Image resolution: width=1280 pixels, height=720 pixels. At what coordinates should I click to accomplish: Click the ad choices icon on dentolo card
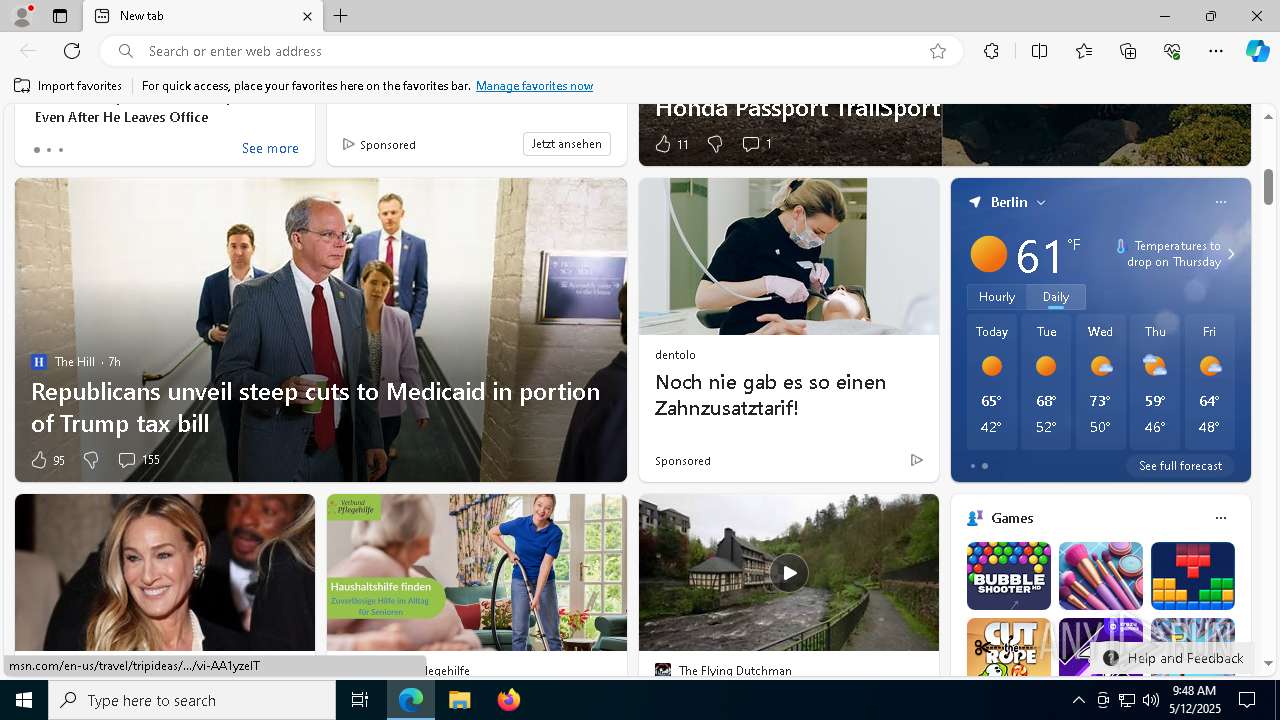[916, 460]
